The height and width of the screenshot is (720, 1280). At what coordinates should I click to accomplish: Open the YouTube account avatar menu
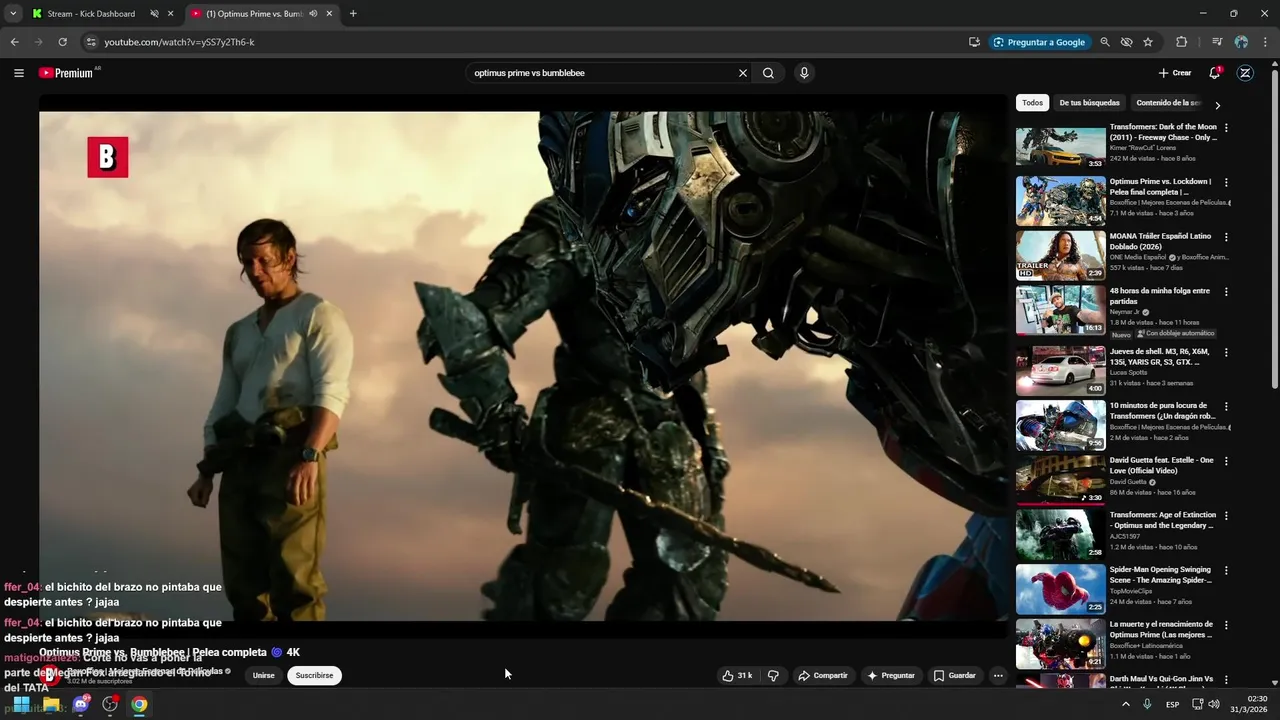coord(1245,73)
